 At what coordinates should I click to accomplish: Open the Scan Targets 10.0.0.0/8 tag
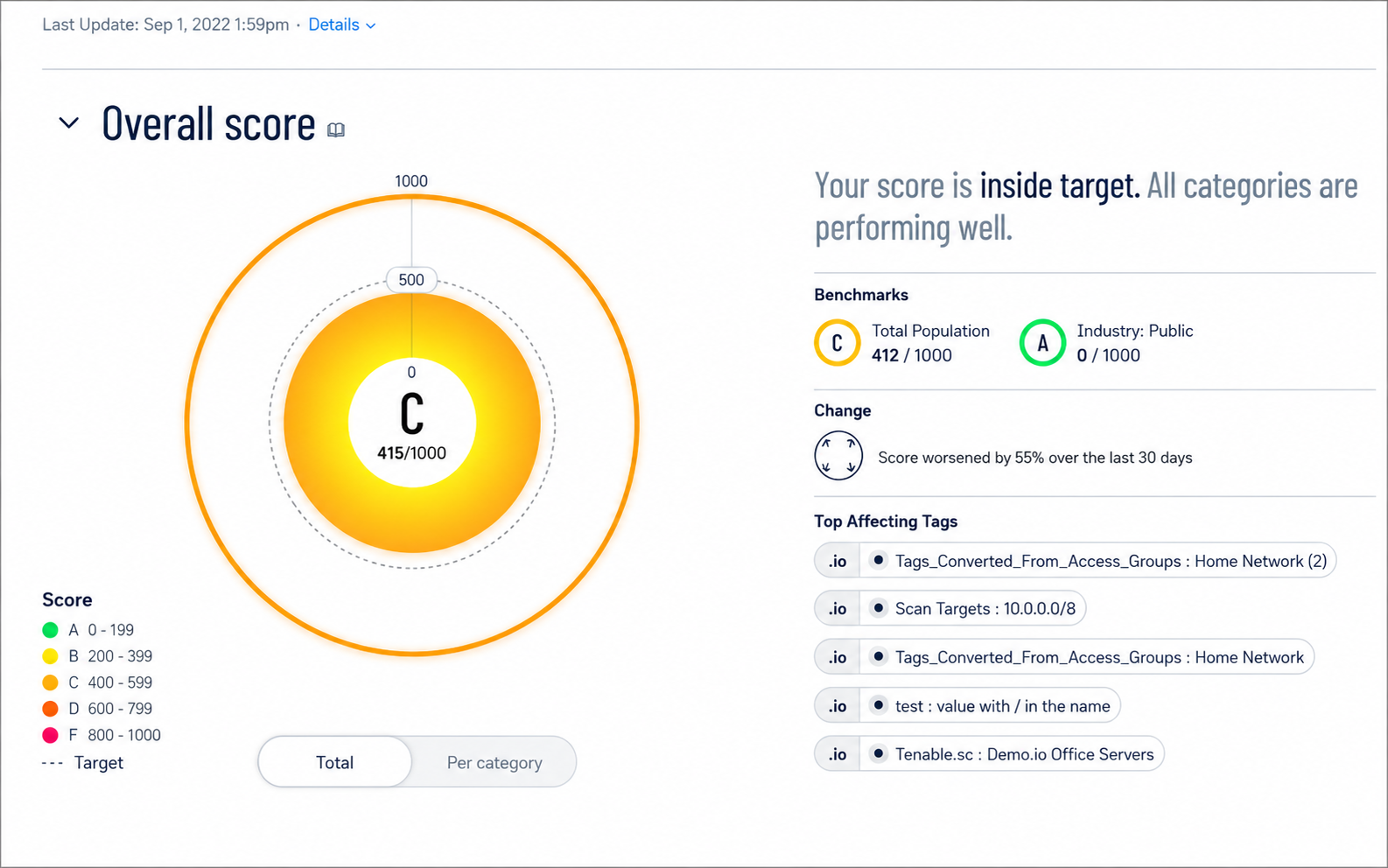974,609
